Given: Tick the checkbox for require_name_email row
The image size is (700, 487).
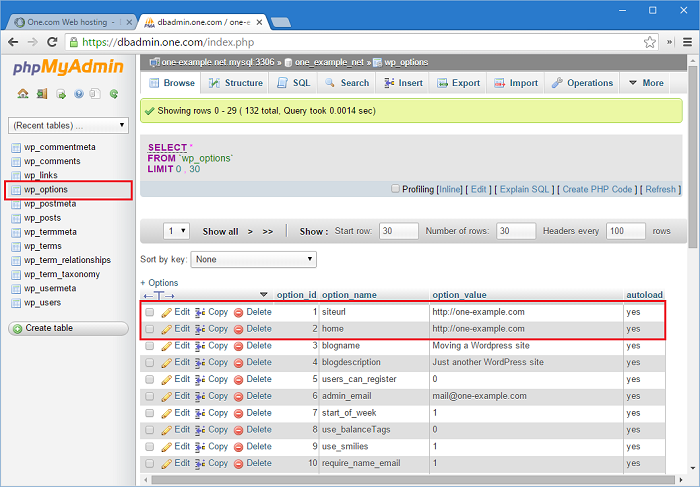Looking at the screenshot, I should 150,463.
